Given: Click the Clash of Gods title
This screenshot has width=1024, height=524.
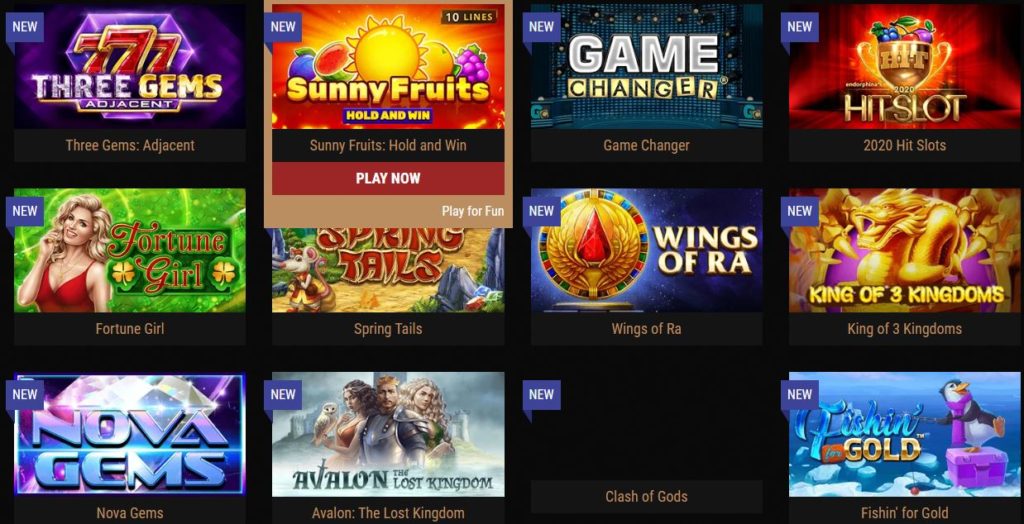Looking at the screenshot, I should tap(647, 497).
